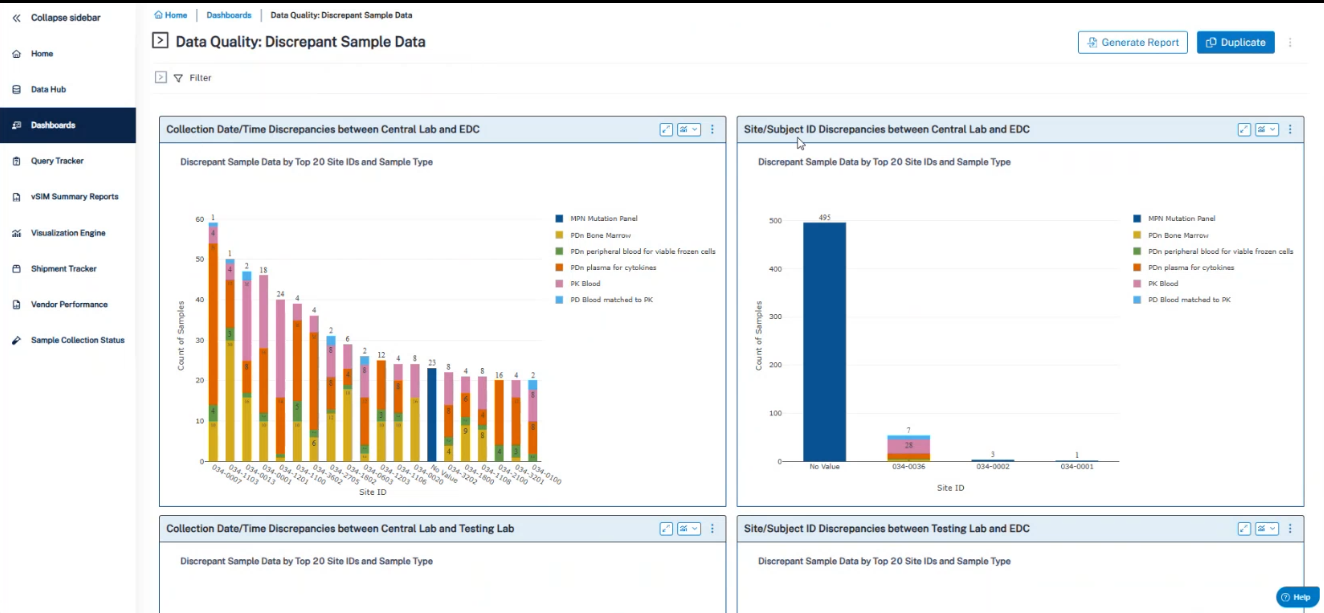Open the Help button
This screenshot has width=1324, height=613.
pos(1298,597)
